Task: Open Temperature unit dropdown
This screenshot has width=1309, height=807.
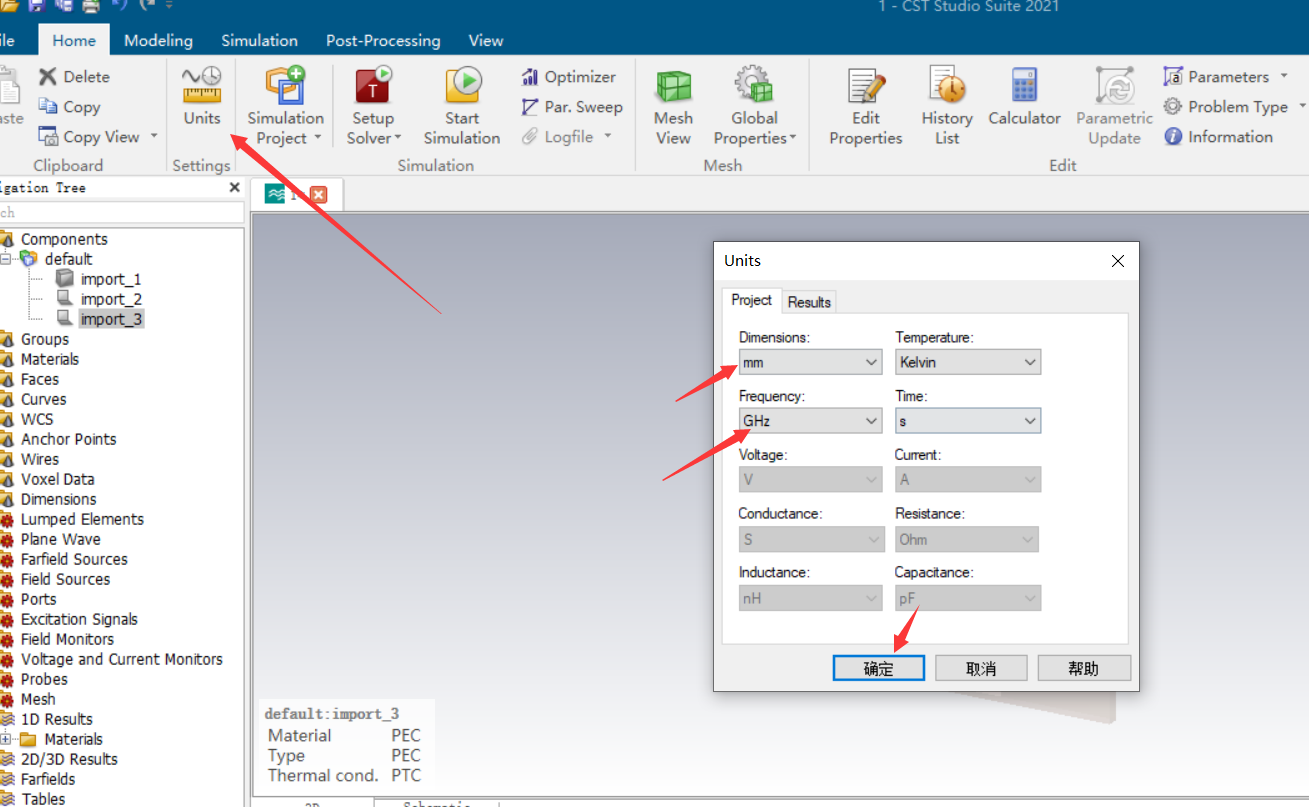Action: (x=968, y=362)
